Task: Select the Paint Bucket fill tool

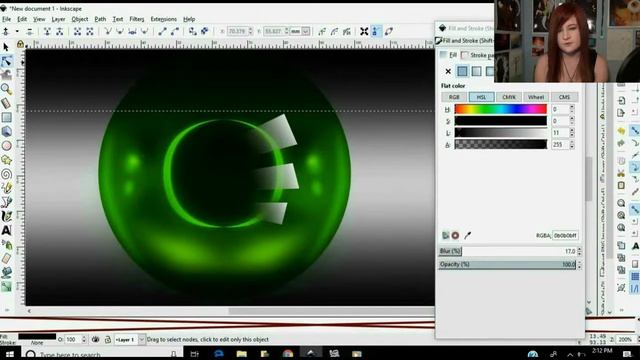Action: click(7, 273)
